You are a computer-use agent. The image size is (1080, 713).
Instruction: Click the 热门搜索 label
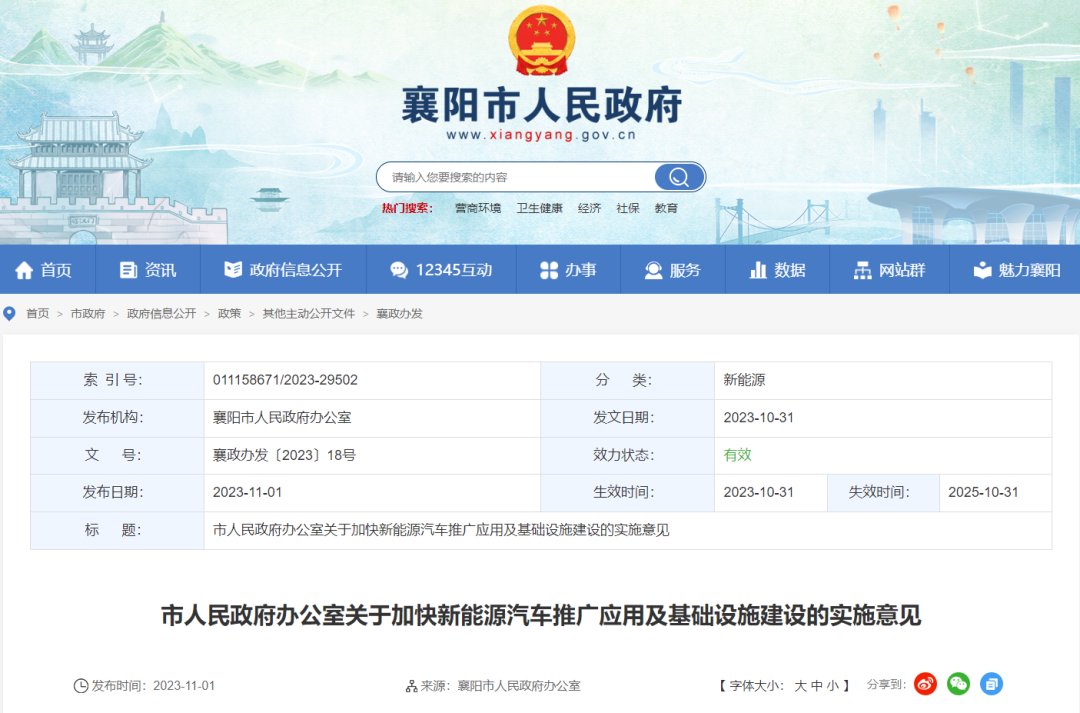pos(407,208)
